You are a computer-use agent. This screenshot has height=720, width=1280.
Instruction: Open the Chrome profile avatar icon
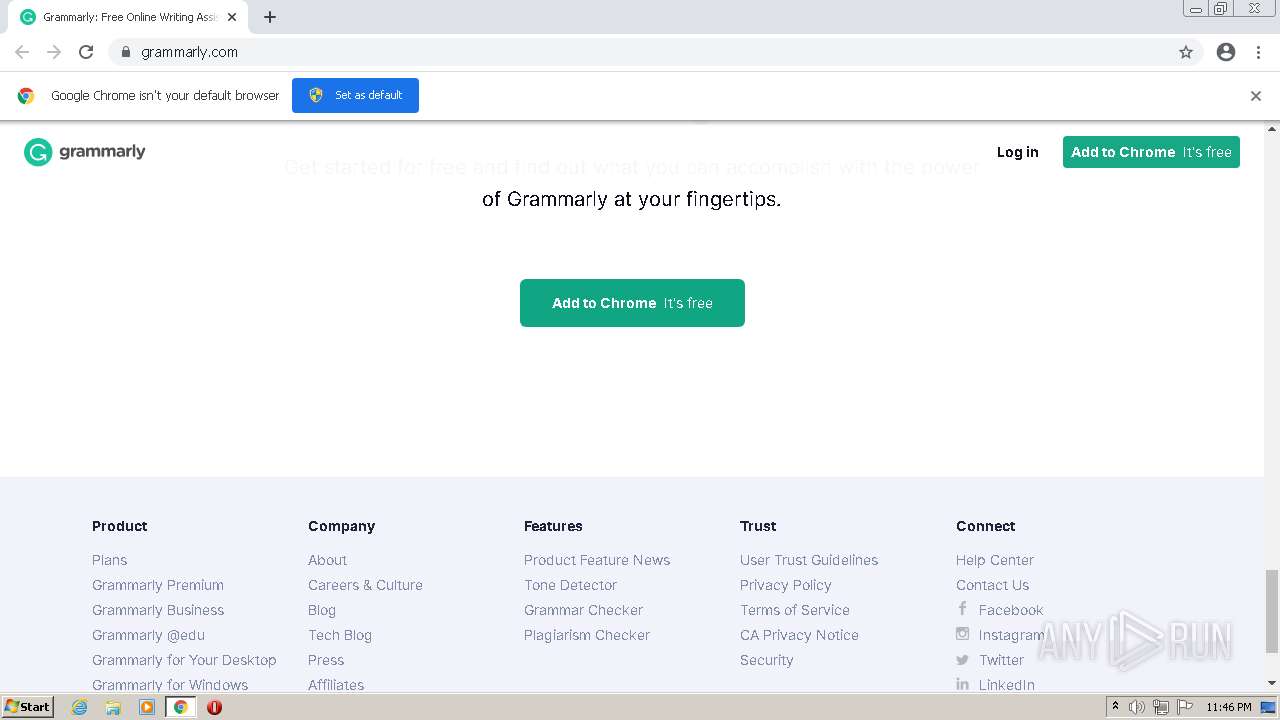click(x=1226, y=52)
